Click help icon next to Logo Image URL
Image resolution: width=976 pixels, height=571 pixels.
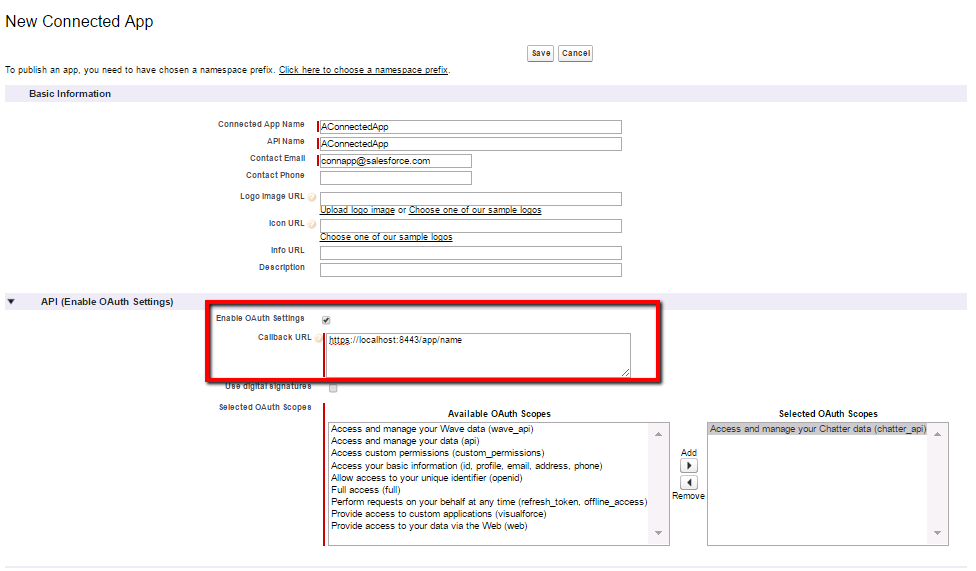point(312,197)
